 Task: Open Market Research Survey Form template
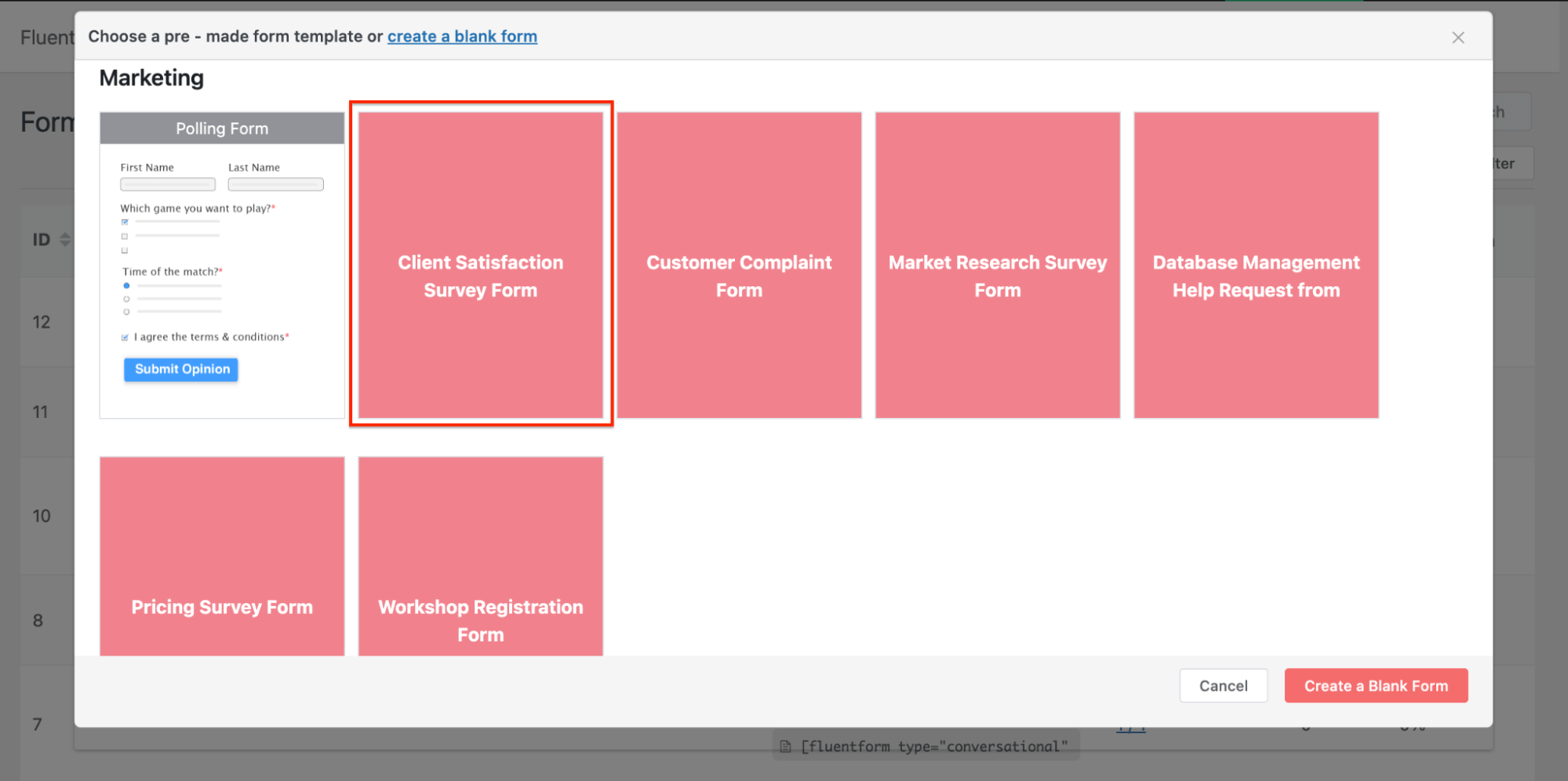pyautogui.click(x=997, y=265)
